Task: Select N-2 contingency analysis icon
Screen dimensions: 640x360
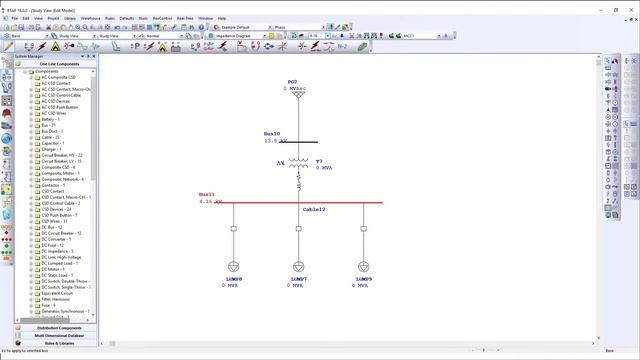Action: pos(342,47)
